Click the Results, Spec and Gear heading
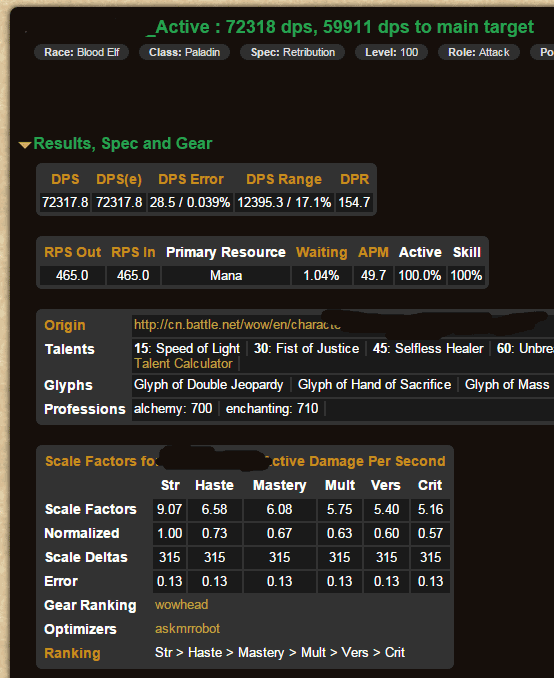Image resolution: width=554 pixels, height=678 pixels. click(123, 144)
